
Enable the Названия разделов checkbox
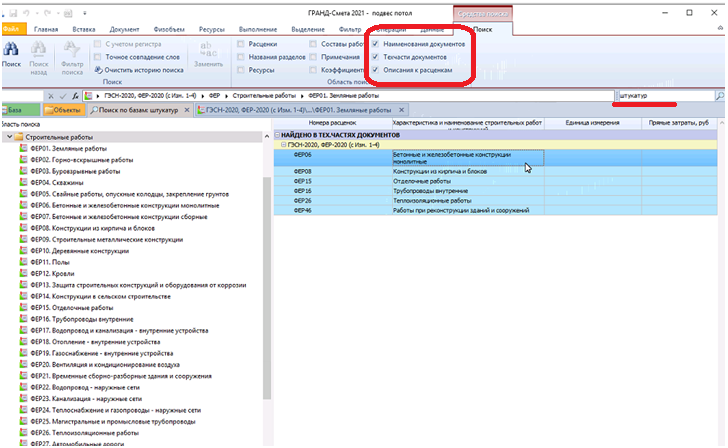(x=240, y=57)
